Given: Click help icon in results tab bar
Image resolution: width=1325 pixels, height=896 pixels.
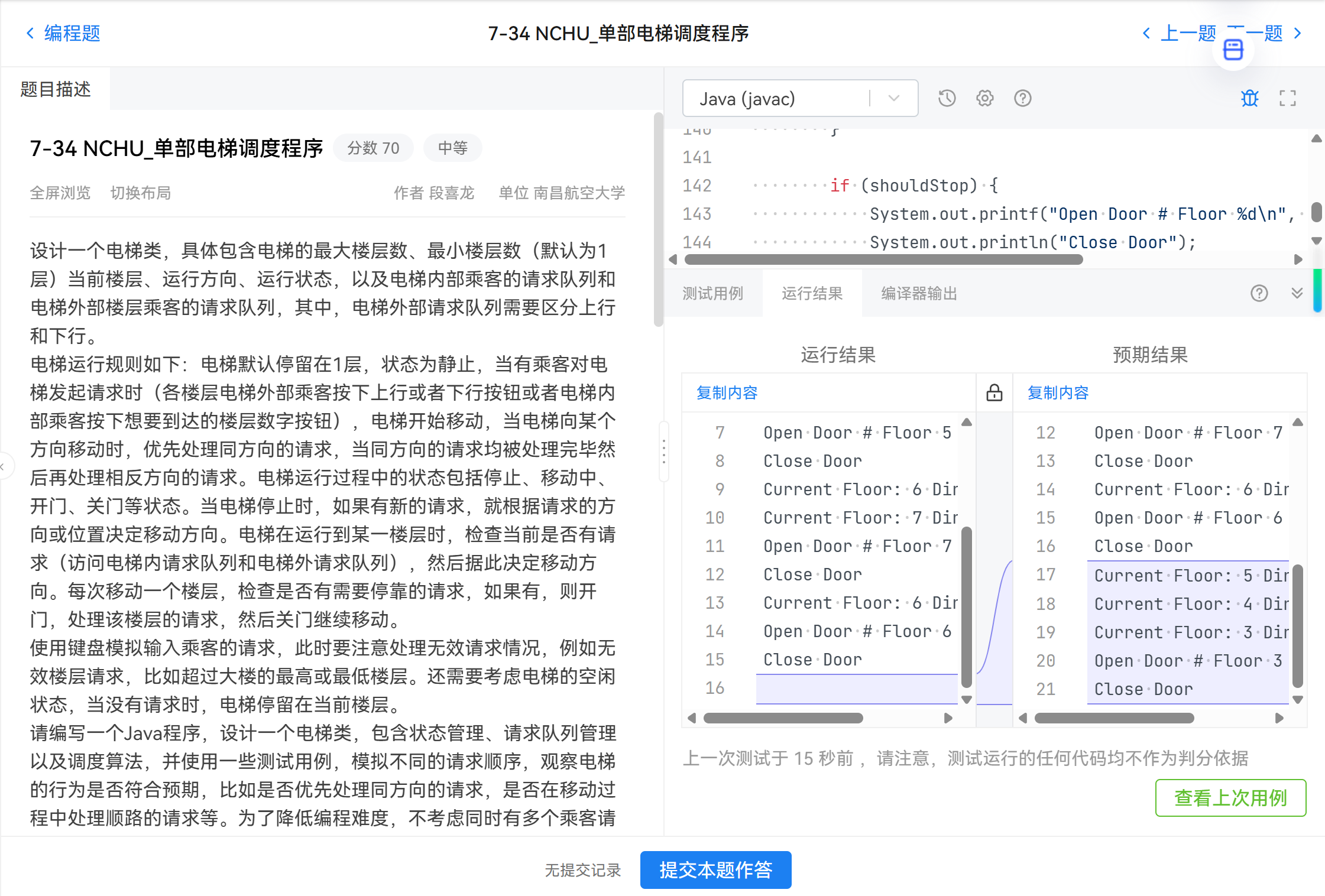Looking at the screenshot, I should (1259, 293).
